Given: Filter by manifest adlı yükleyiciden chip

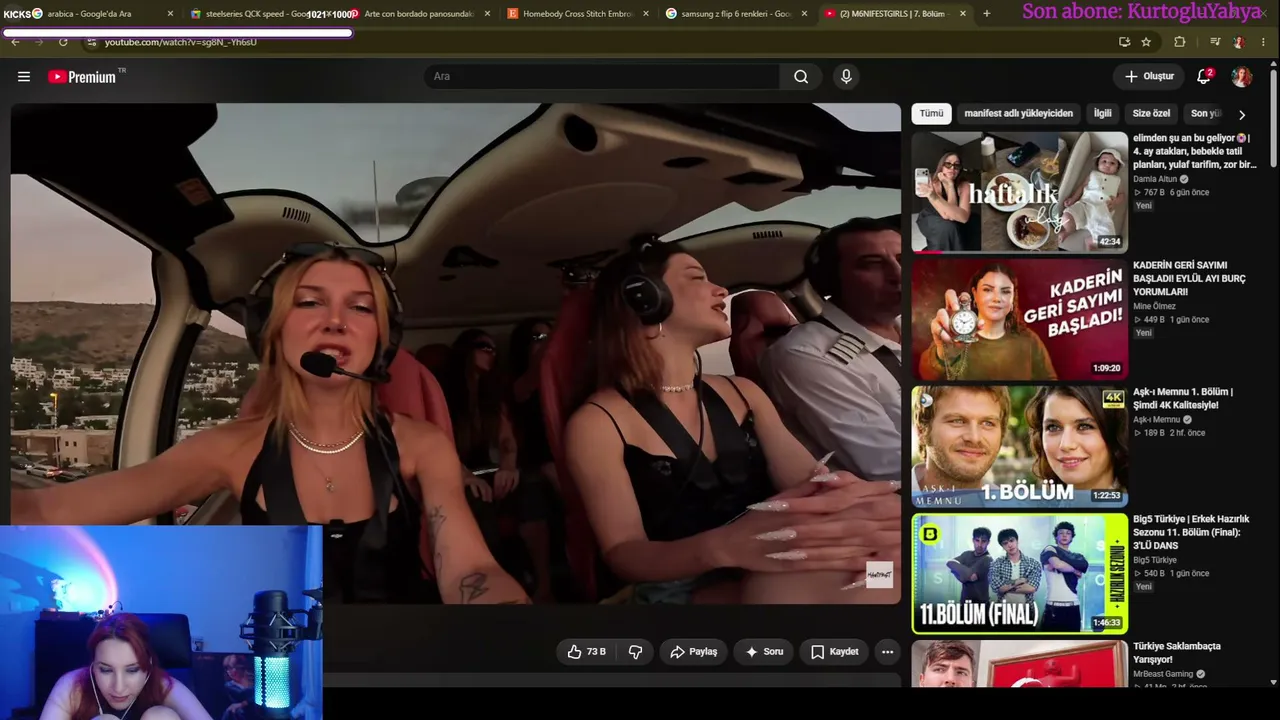Looking at the screenshot, I should [1018, 114].
